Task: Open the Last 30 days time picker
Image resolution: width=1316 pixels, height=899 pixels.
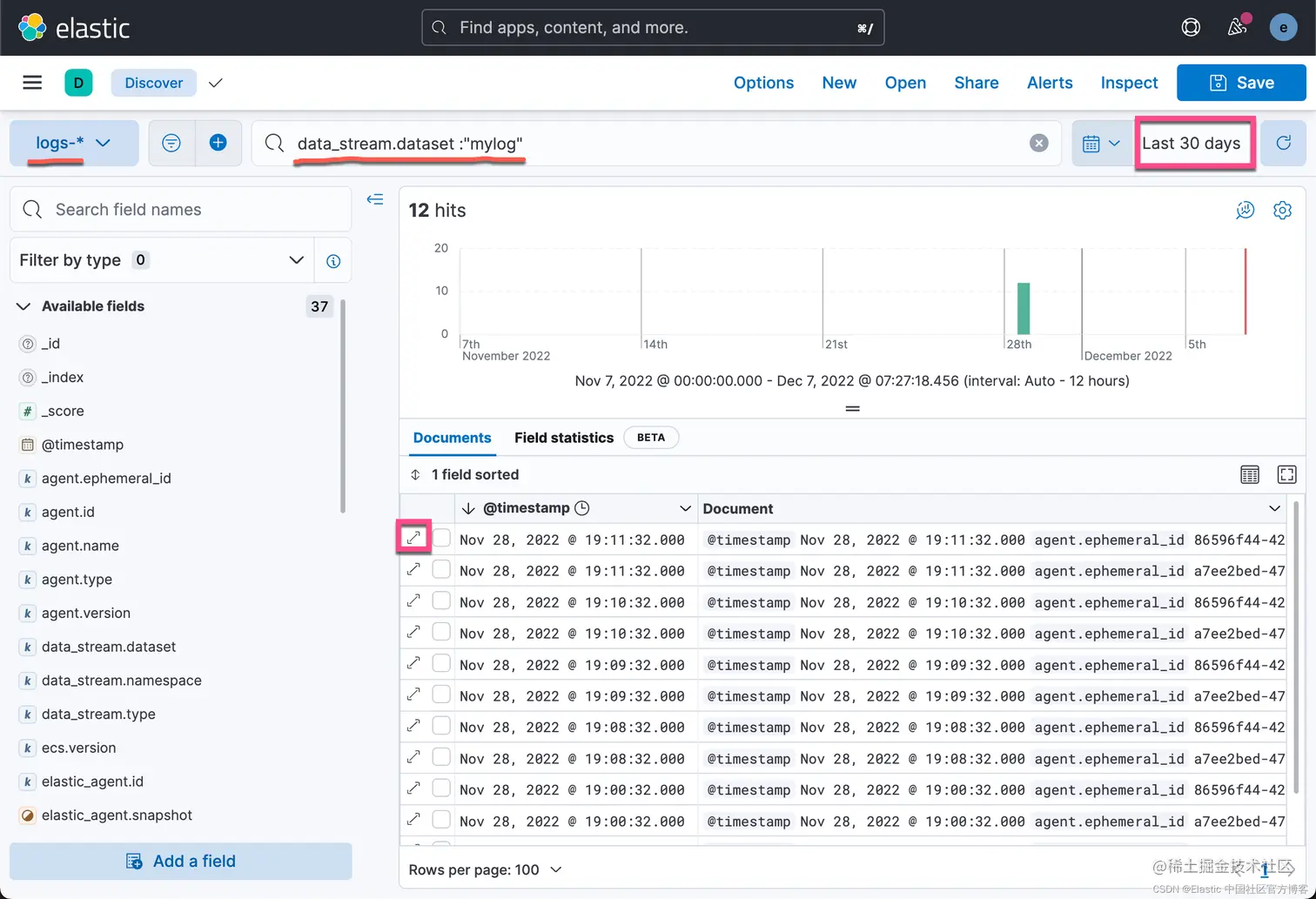Action: [x=1192, y=144]
